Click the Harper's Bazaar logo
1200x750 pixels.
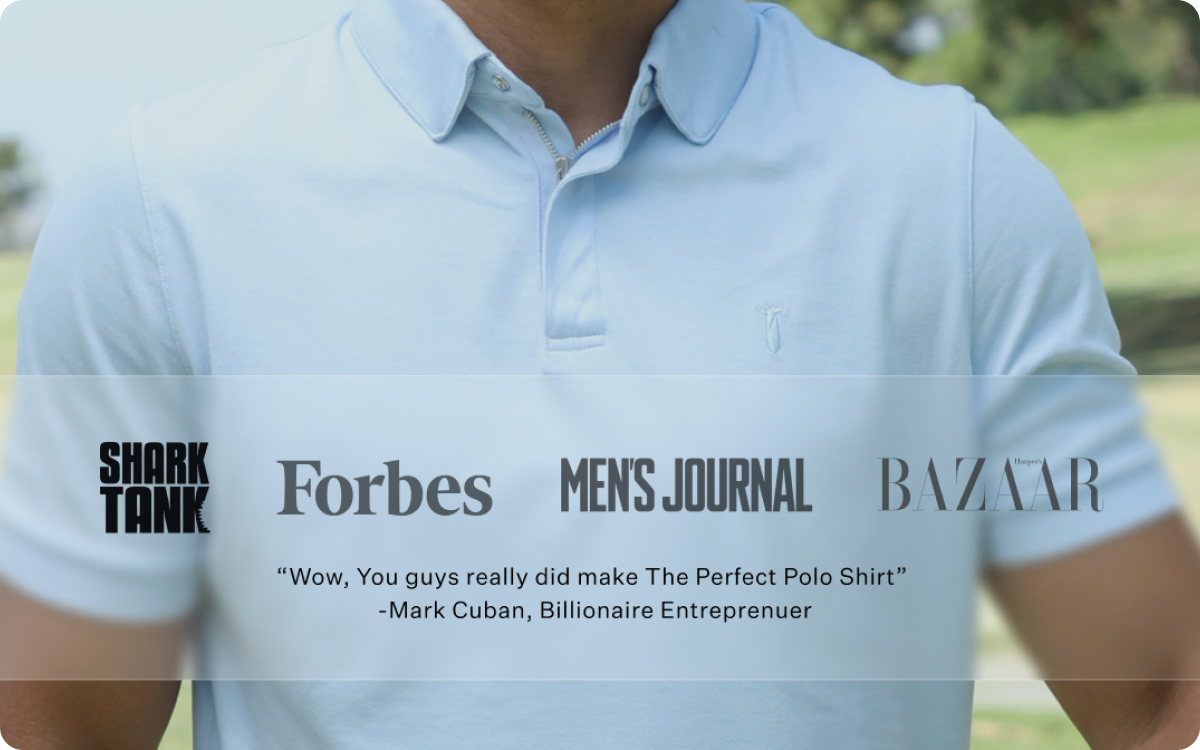point(990,484)
